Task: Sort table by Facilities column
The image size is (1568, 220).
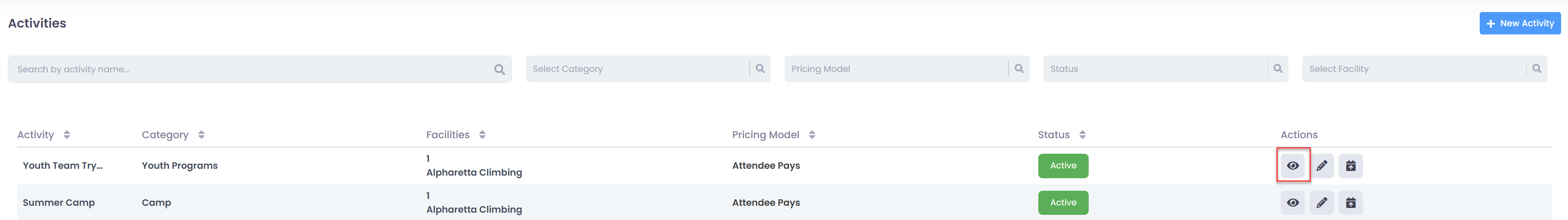Action: click(482, 135)
